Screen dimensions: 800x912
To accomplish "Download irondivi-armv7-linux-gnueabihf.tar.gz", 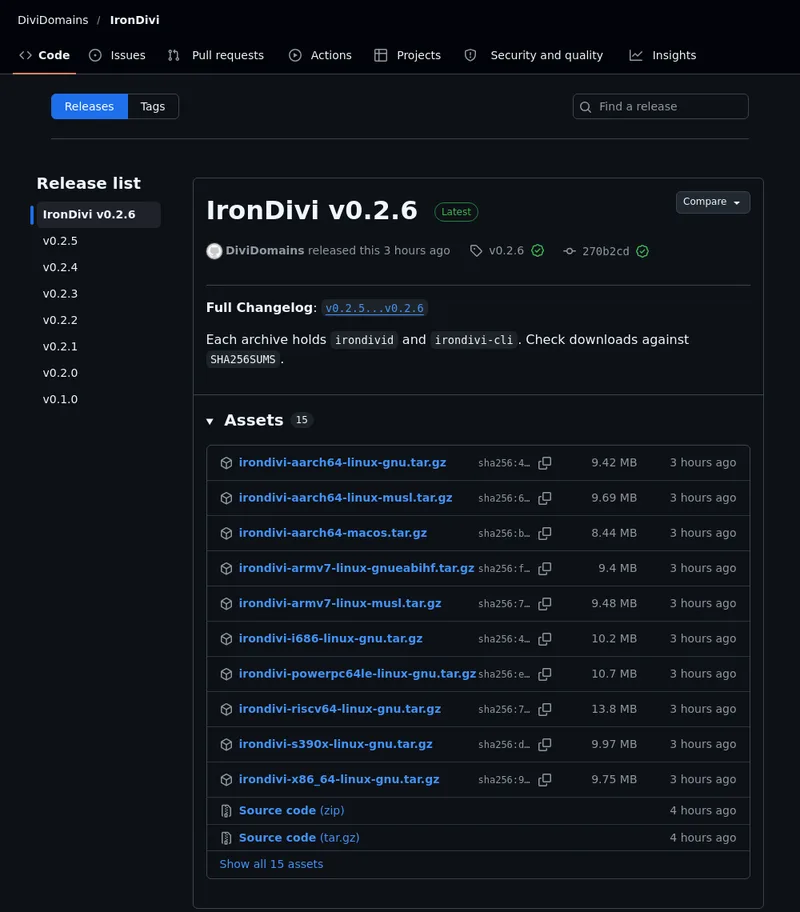I will pos(356,568).
